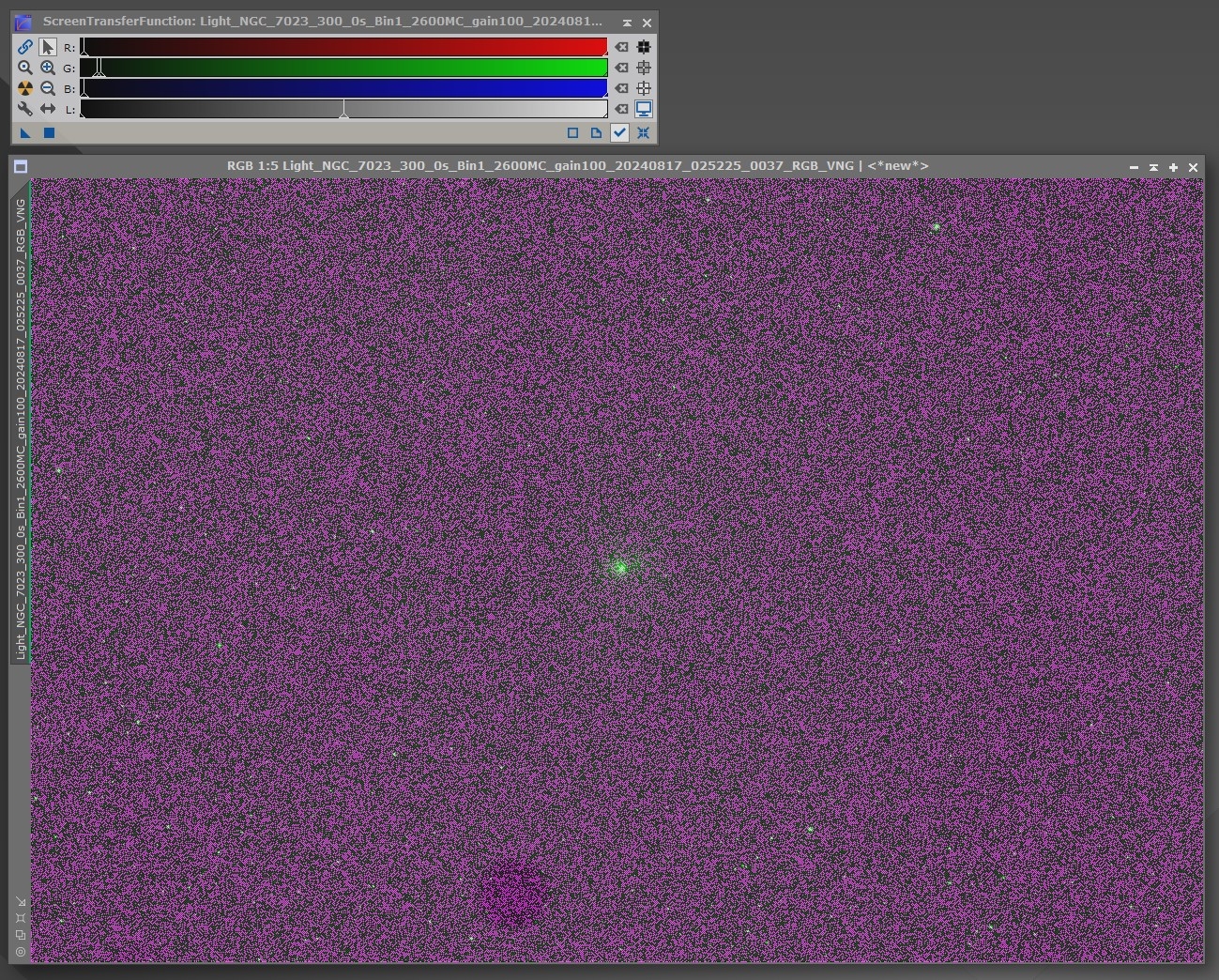Select the edit STF arrow pointer mode
This screenshot has width=1219, height=980.
tap(48, 47)
